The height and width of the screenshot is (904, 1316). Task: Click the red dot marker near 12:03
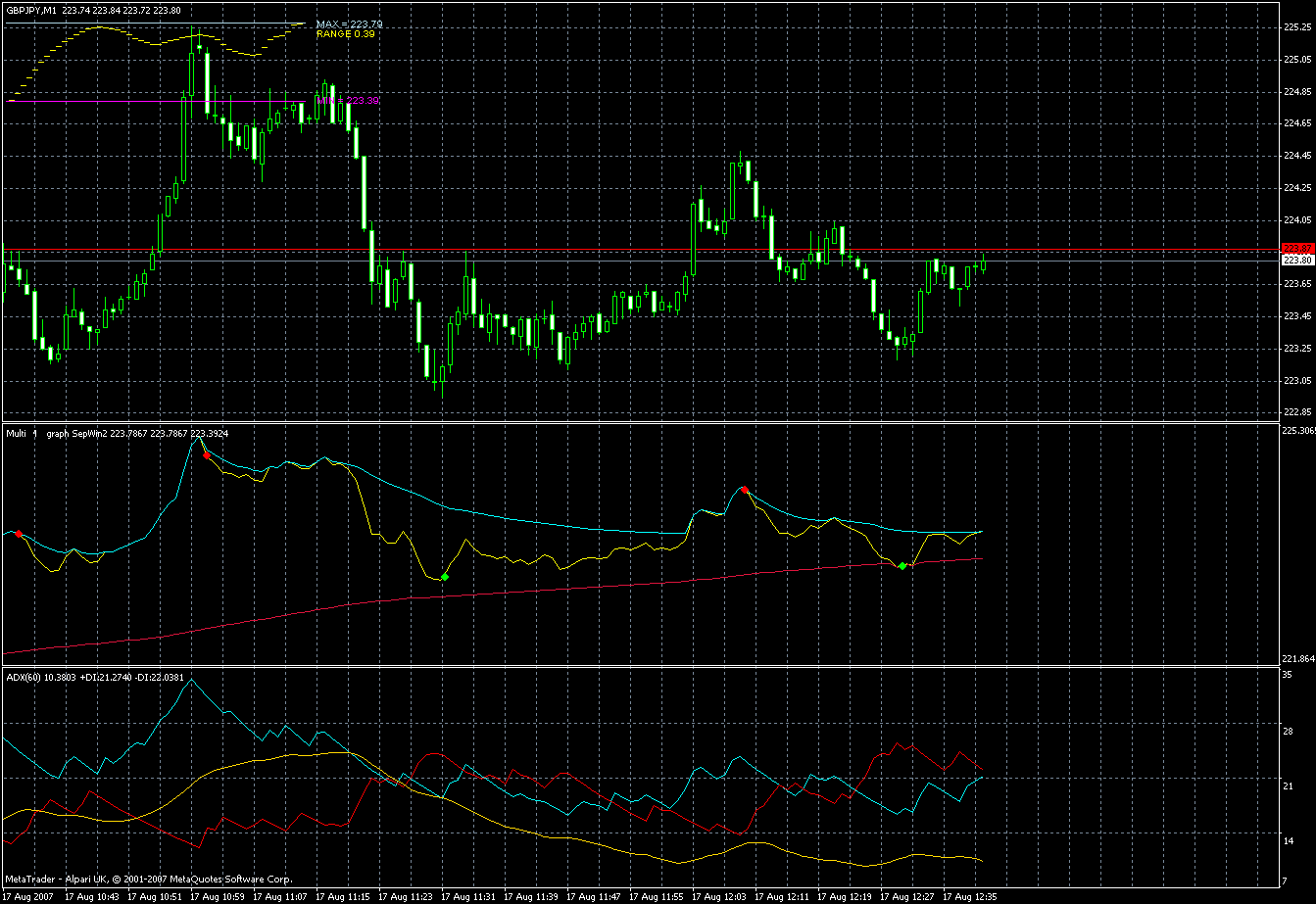[x=745, y=489]
